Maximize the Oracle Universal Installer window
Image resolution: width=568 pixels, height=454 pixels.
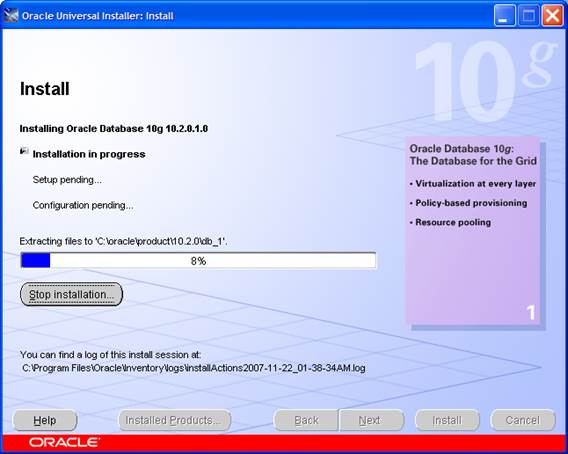[x=529, y=16]
